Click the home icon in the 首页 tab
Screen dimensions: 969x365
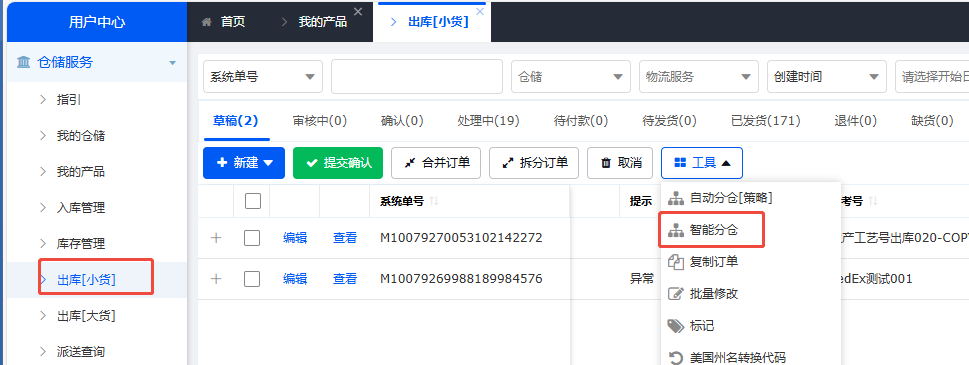pyautogui.click(x=207, y=22)
